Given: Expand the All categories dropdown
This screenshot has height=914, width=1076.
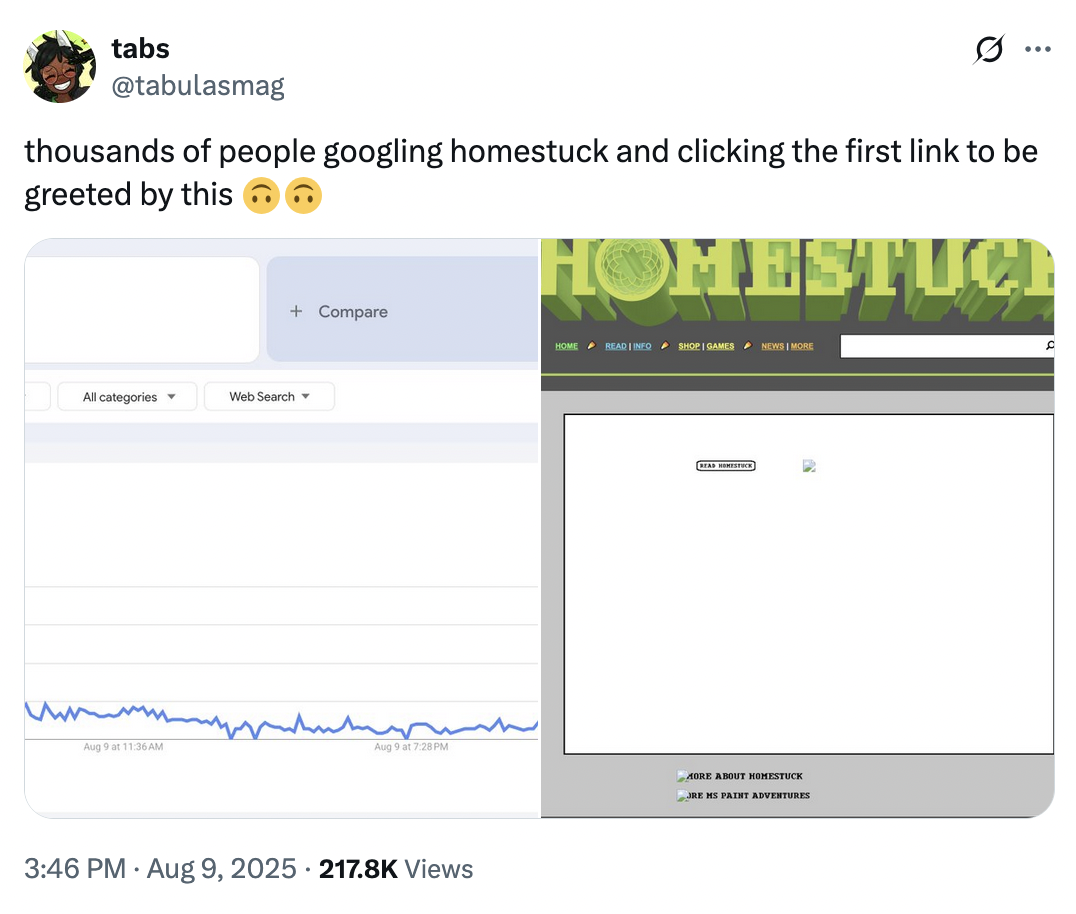Looking at the screenshot, I should pyautogui.click(x=128, y=397).
